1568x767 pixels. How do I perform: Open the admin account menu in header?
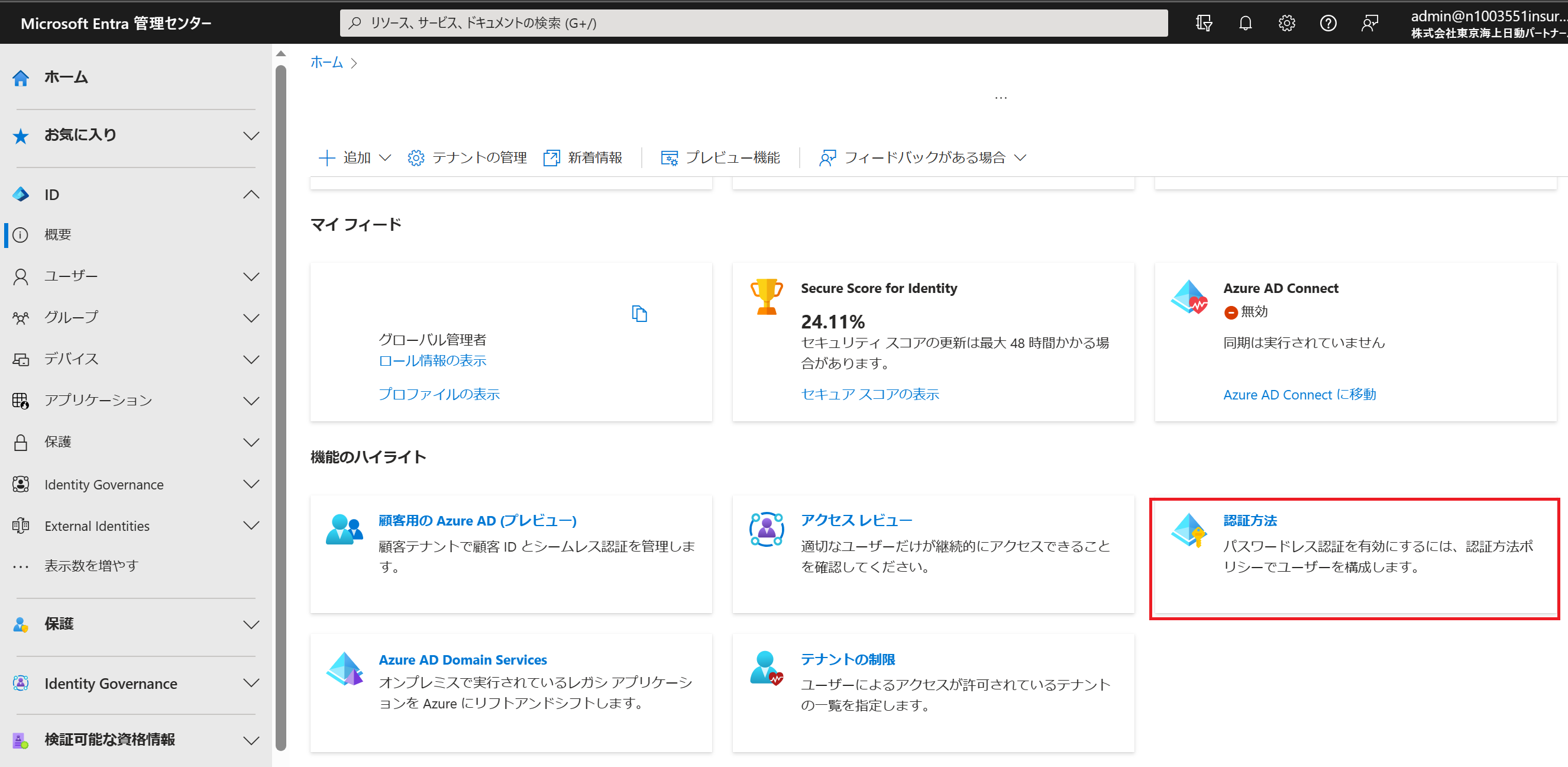(1489, 23)
